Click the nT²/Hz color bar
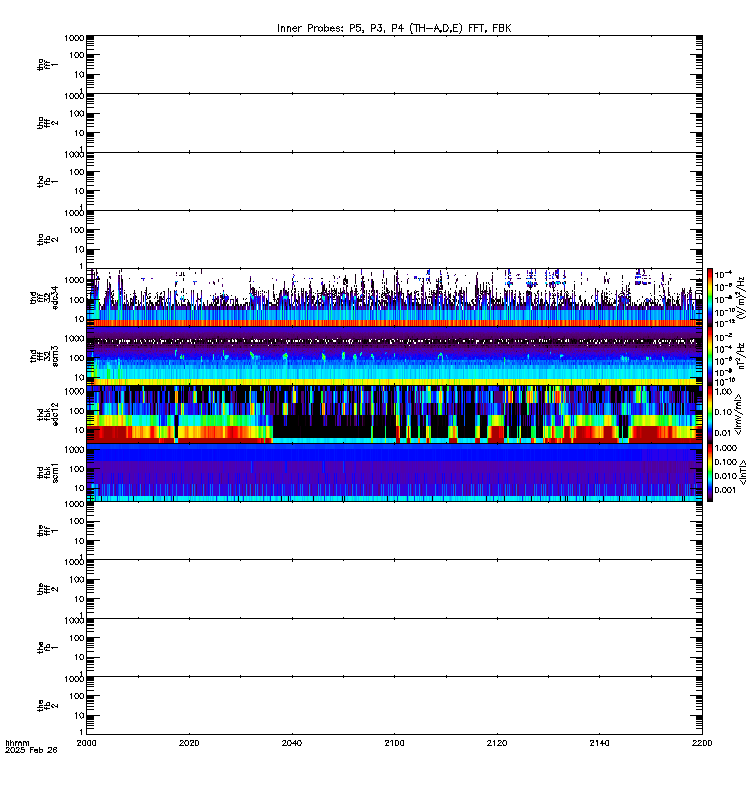750x800 pixels. click(x=710, y=356)
